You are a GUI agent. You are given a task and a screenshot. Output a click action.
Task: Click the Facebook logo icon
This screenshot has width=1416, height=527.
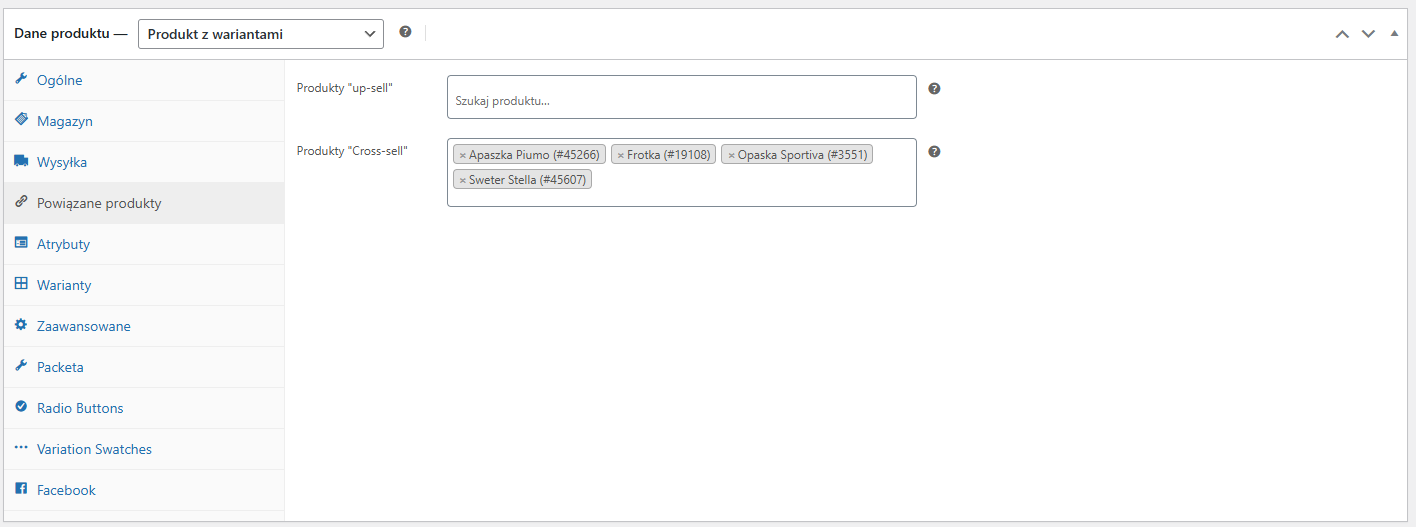click(x=21, y=489)
